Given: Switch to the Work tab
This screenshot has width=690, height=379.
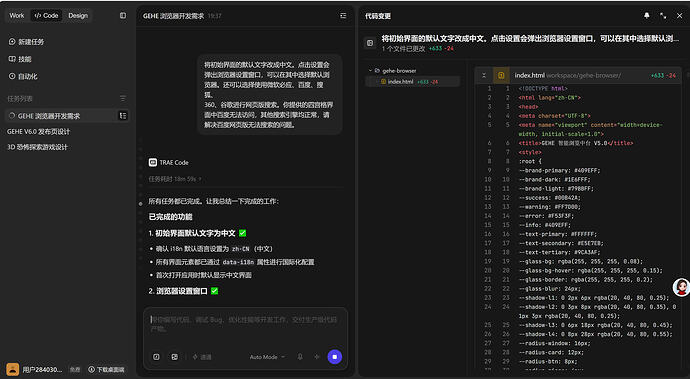Looking at the screenshot, I should [x=17, y=15].
